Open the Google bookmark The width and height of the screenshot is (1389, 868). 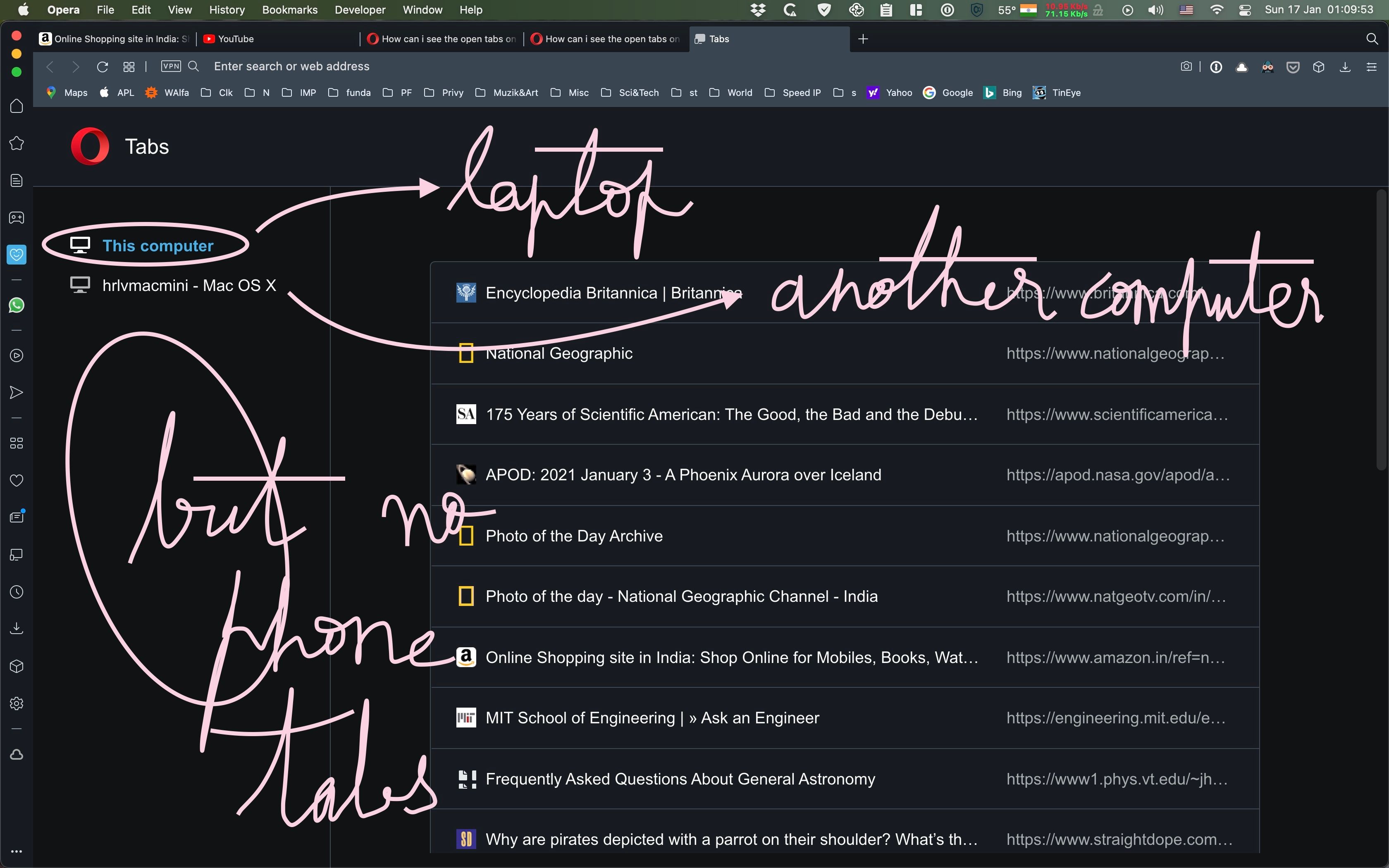(x=947, y=93)
